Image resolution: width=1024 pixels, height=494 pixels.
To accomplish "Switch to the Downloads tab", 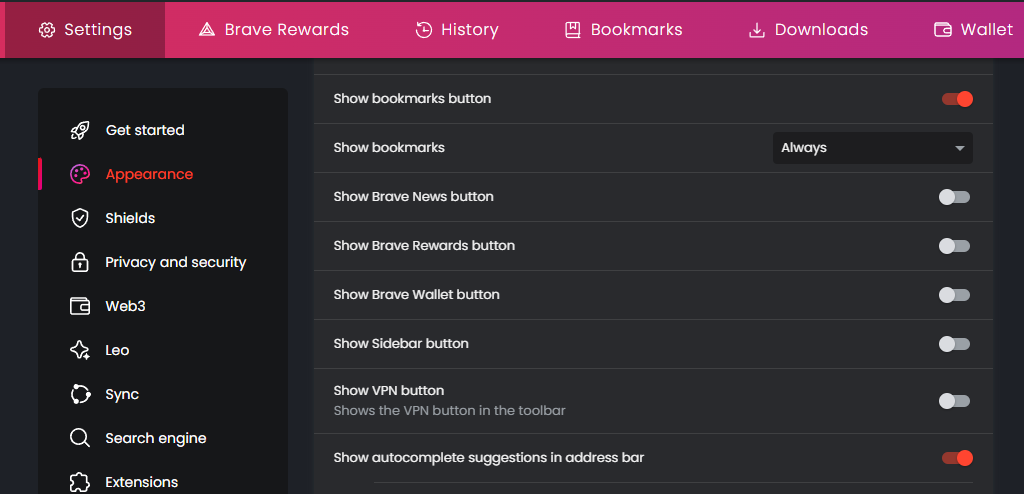I will (x=808, y=30).
